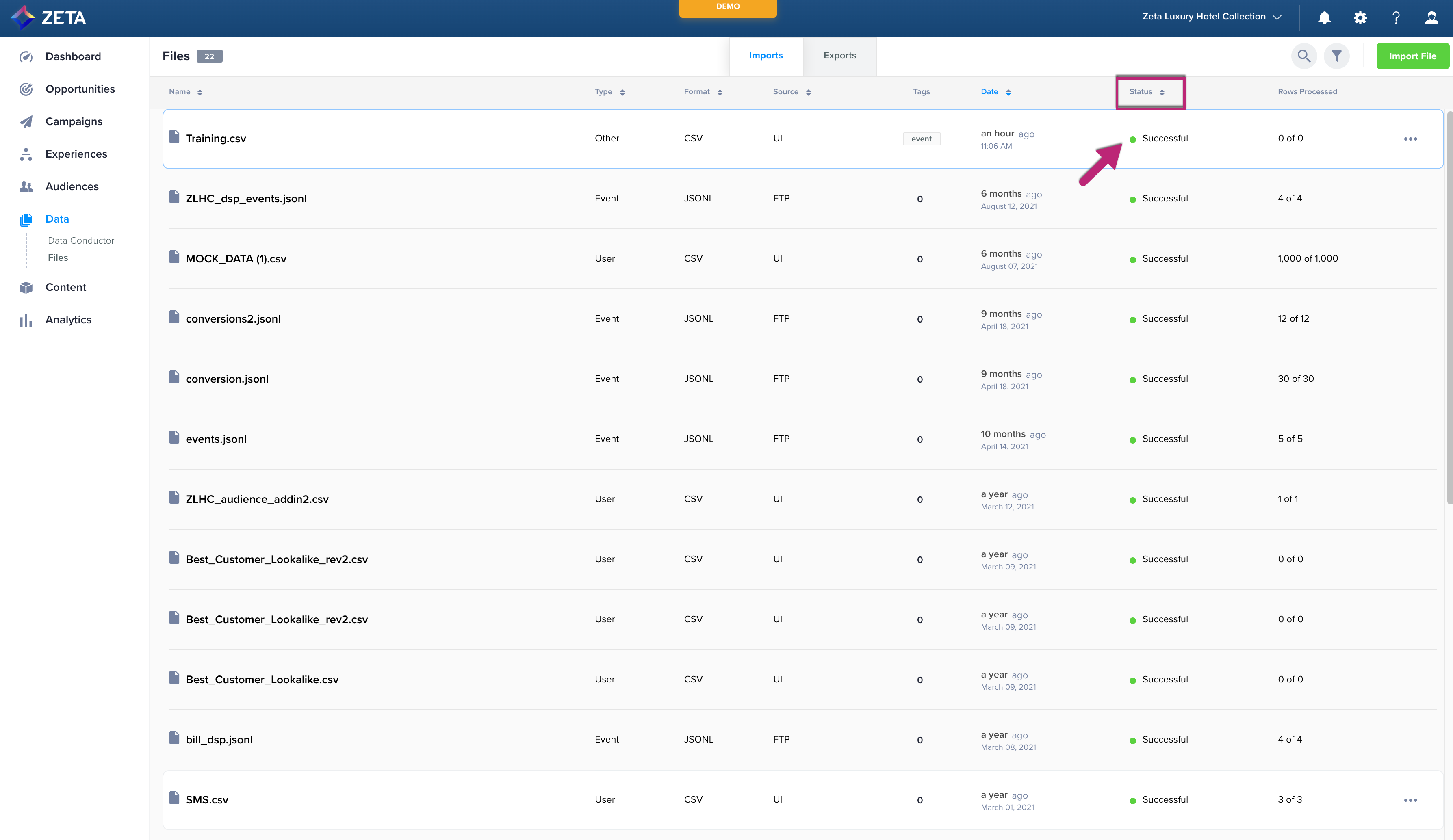Click the notifications bell icon
This screenshot has height=840, width=1453.
pyautogui.click(x=1325, y=17)
